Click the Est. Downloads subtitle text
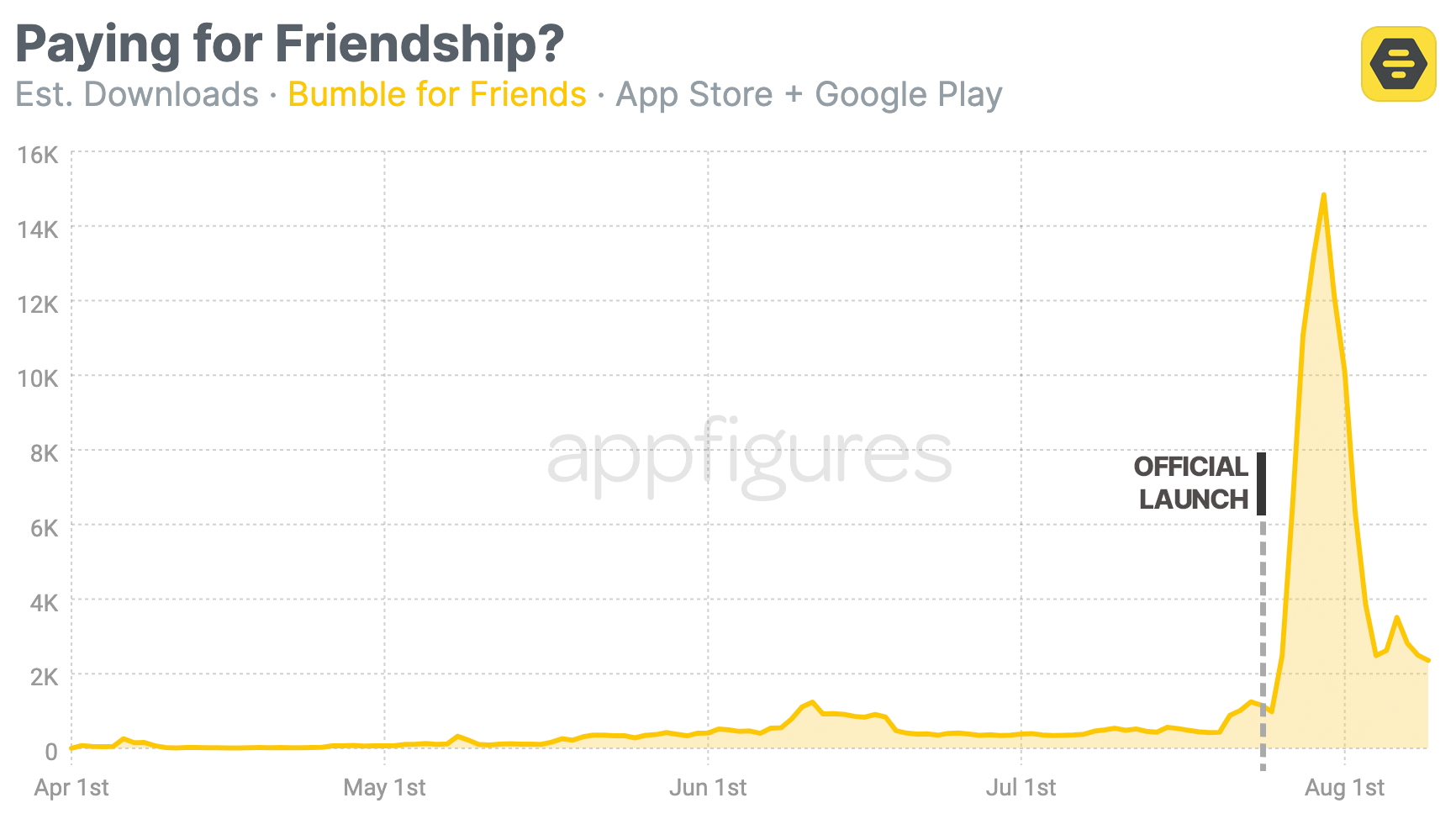 137,94
